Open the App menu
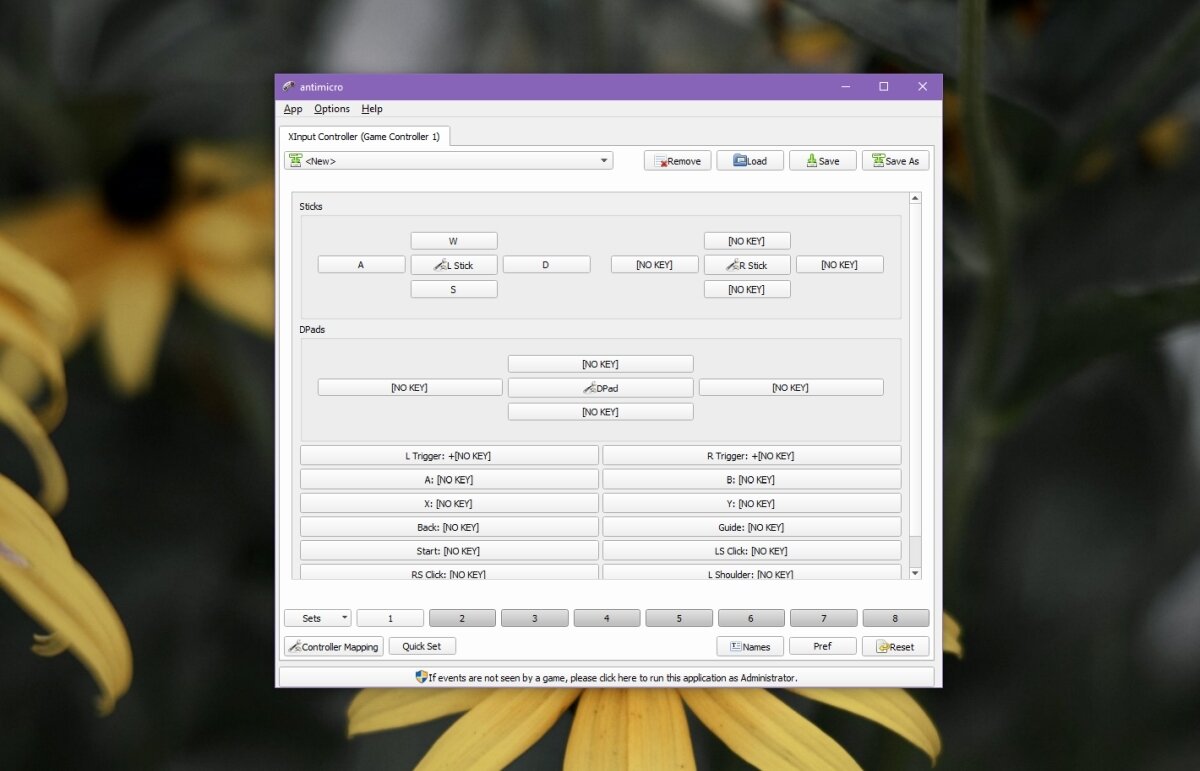The image size is (1200, 771). tap(293, 108)
